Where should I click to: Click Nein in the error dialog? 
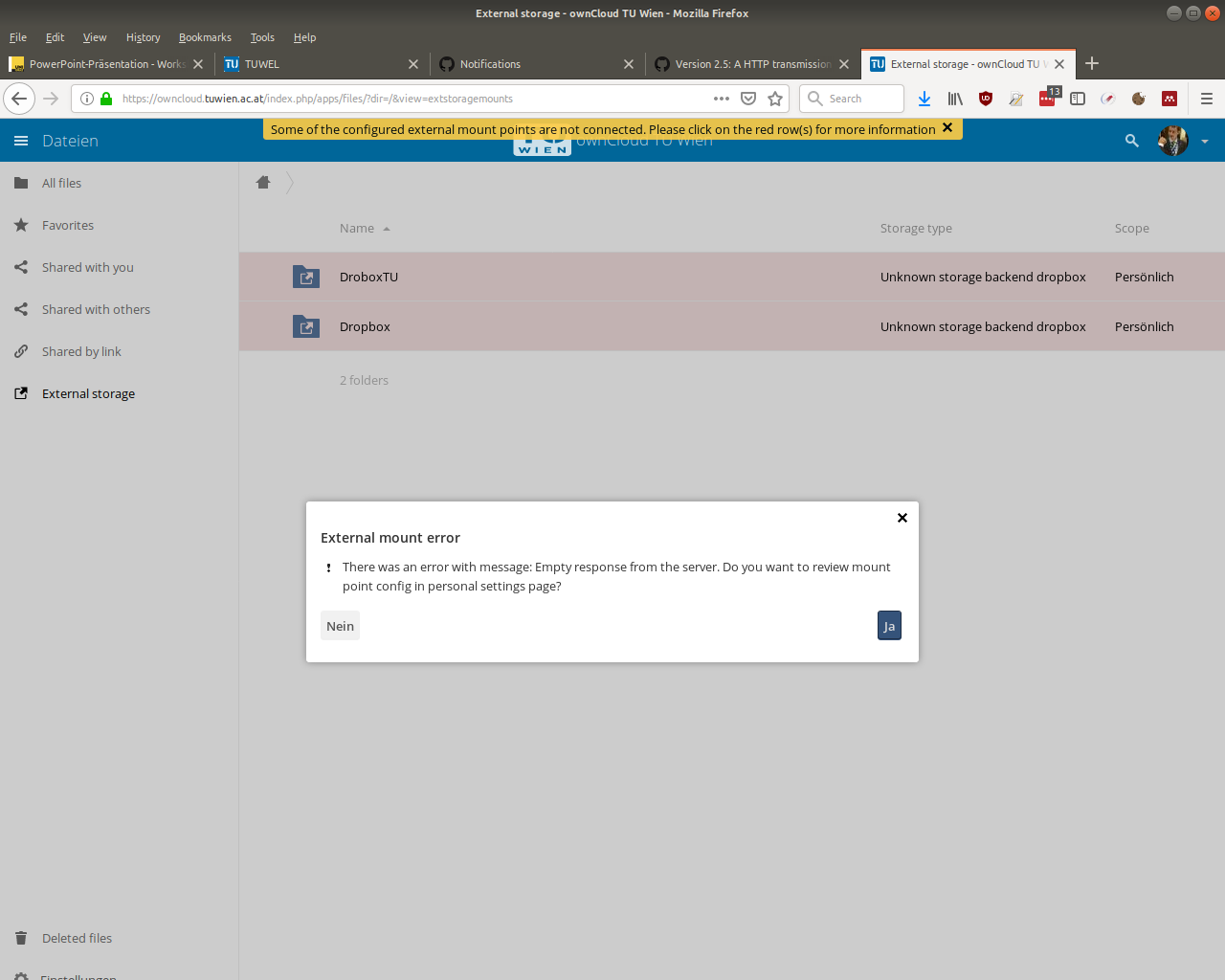tap(340, 626)
